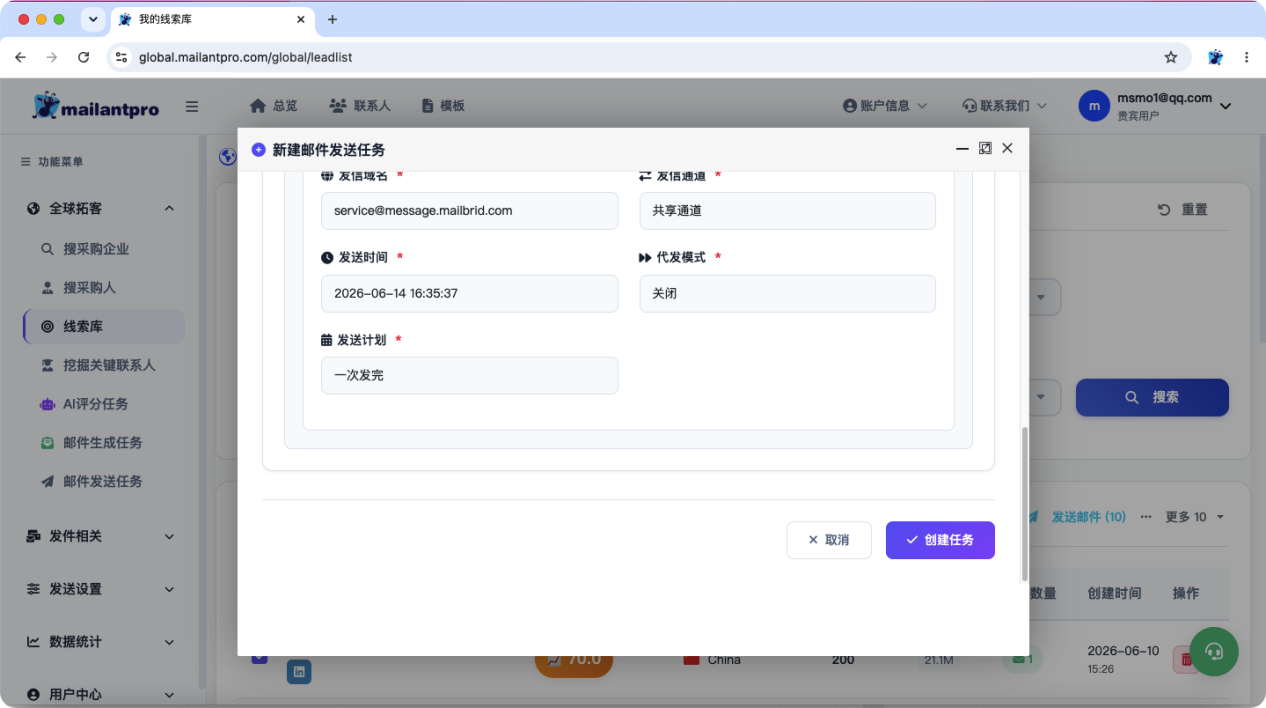This screenshot has height=708, width=1266.
Task: Open 总览 home tab
Action: pos(273,105)
